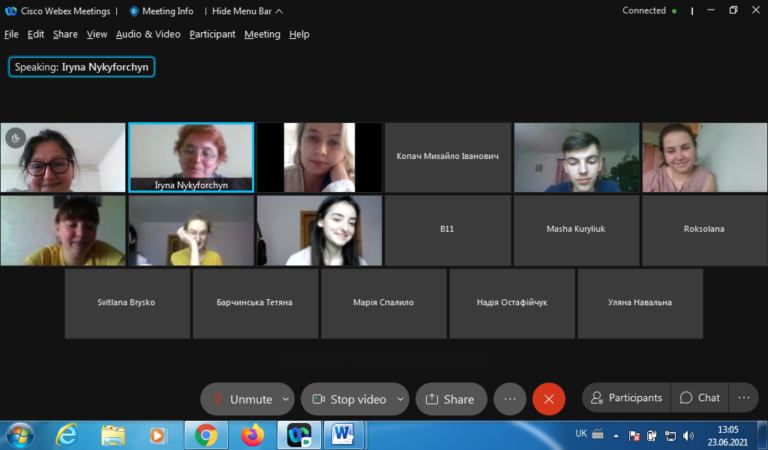Click the Share button
Image resolution: width=768 pixels, height=450 pixels.
pyautogui.click(x=451, y=399)
